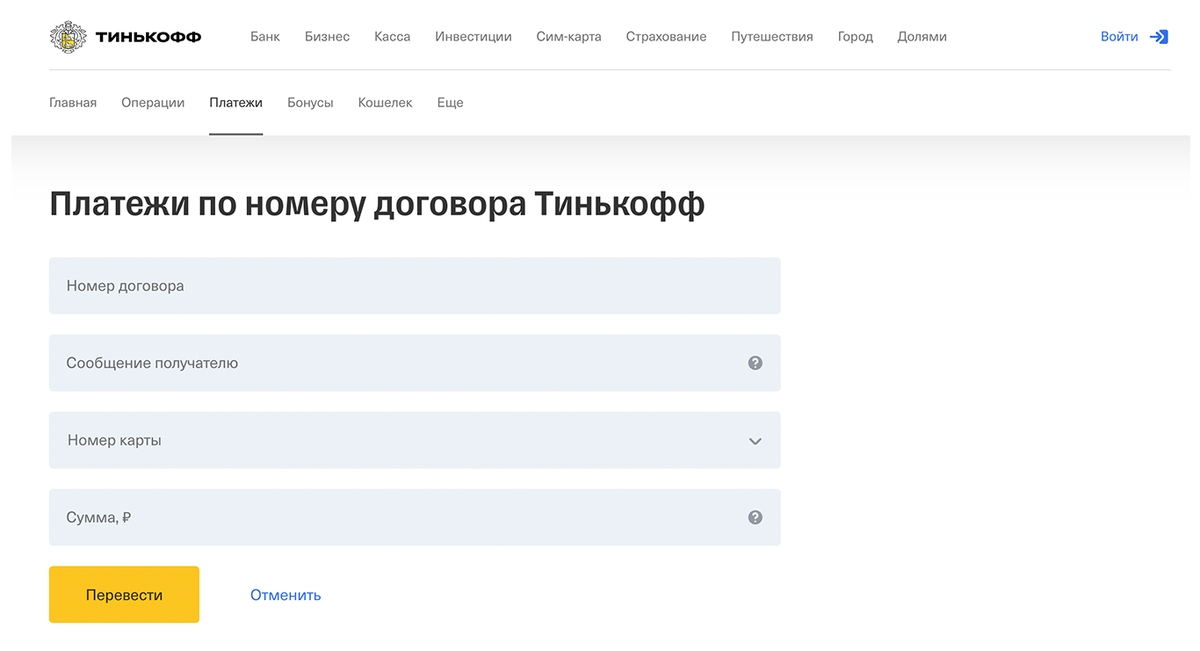Go to Касса in top navigation

(x=392, y=37)
